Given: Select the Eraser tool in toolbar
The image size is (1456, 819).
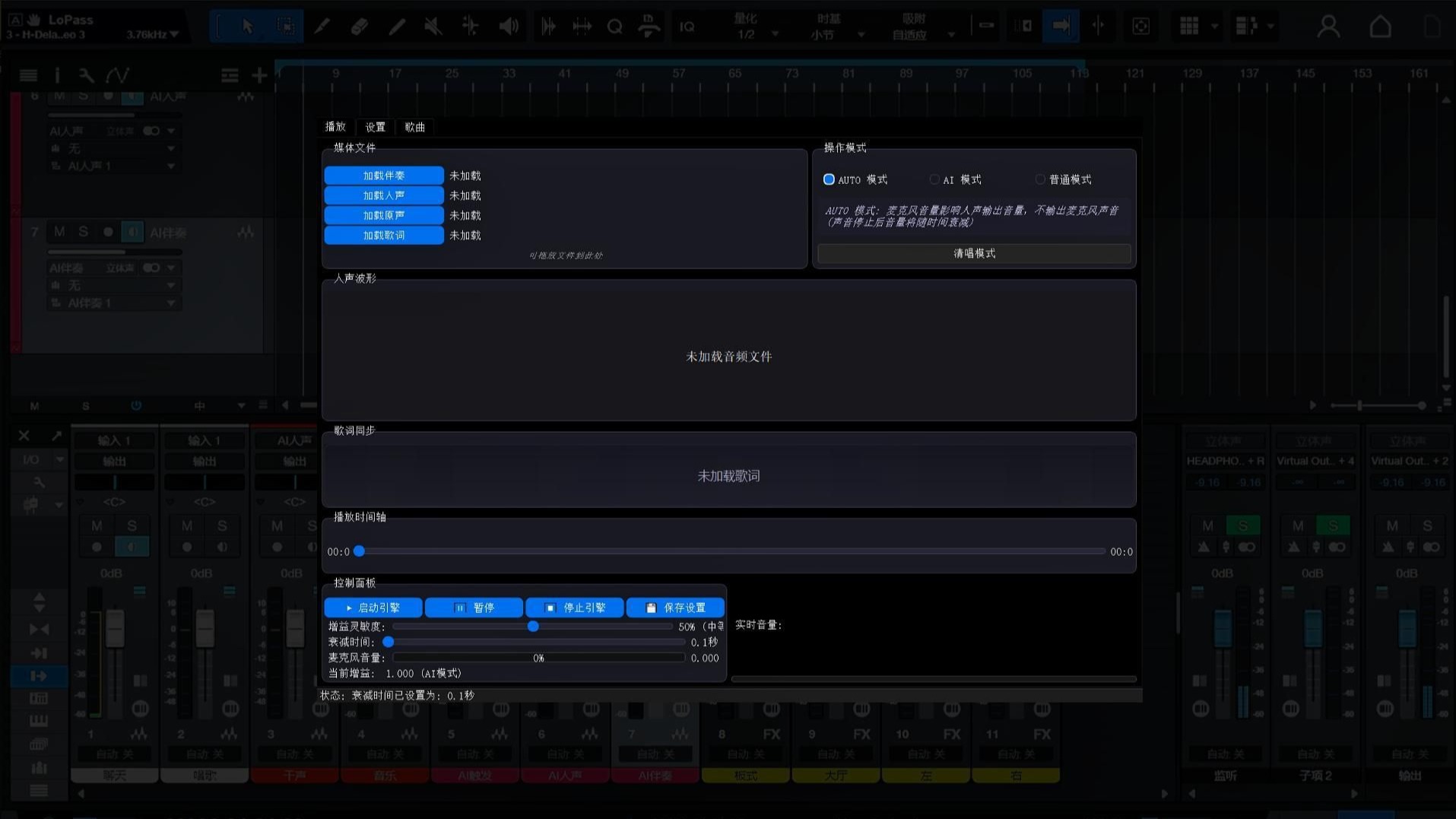Looking at the screenshot, I should 360,27.
